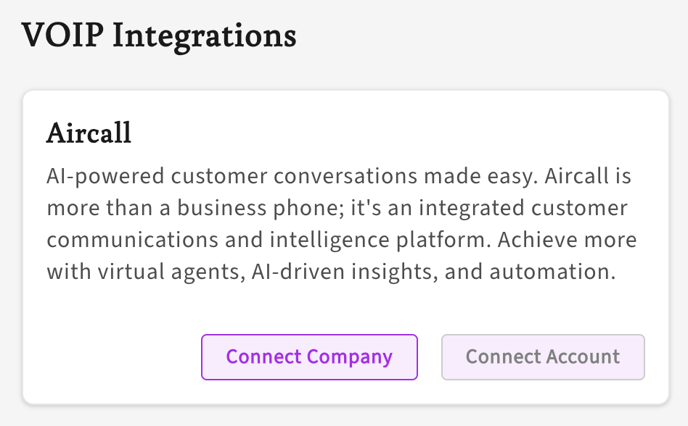
Task: Click the Connect Company button
Action: (x=309, y=357)
